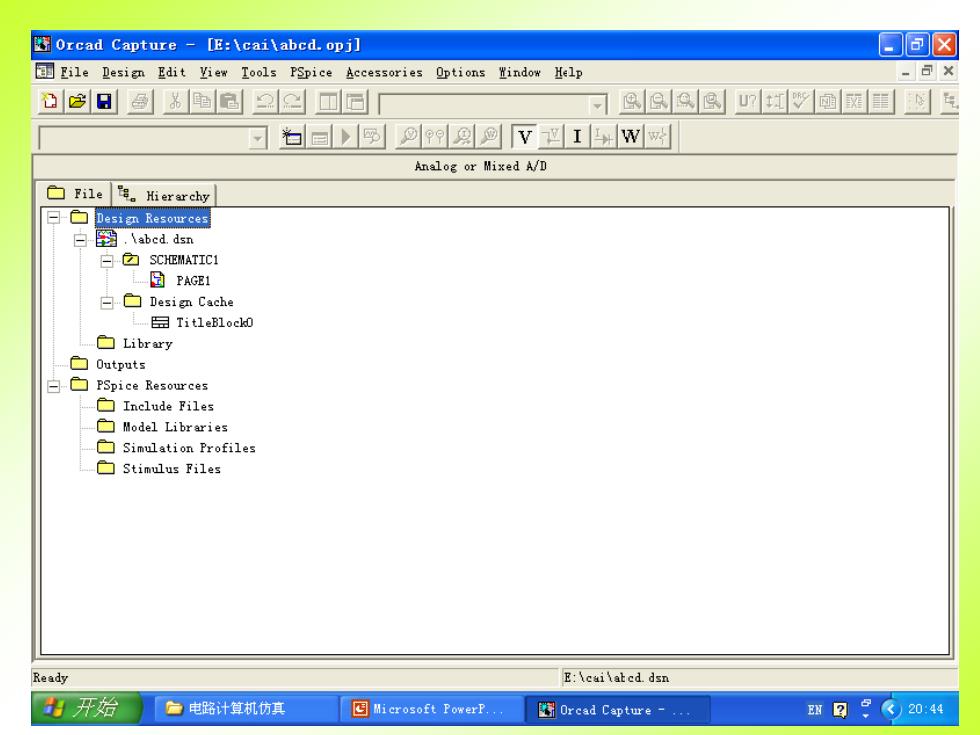Toggle power display on selected part

pyautogui.click(x=657, y=136)
